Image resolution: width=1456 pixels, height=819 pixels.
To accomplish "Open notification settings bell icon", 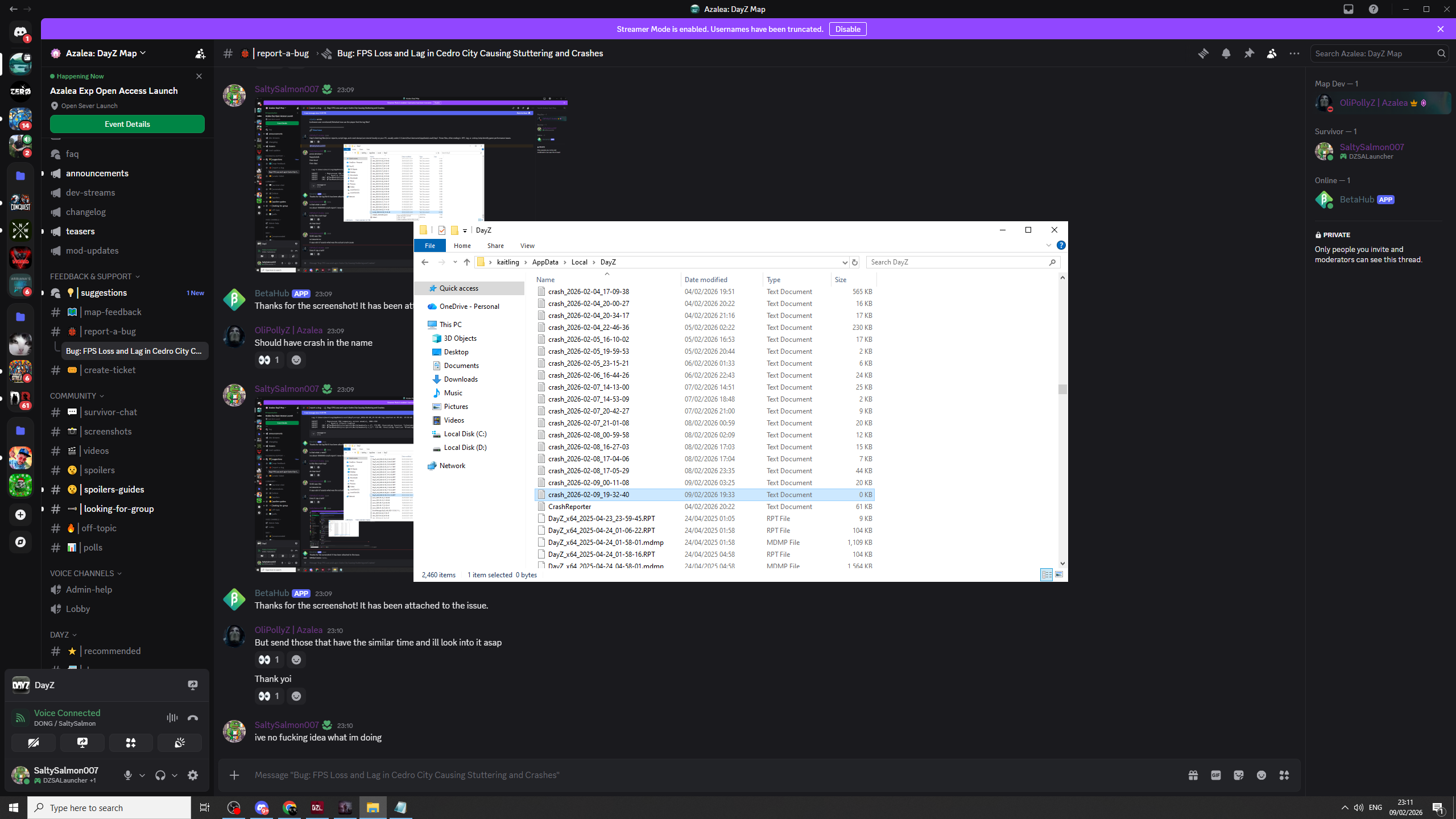I will 1226,53.
